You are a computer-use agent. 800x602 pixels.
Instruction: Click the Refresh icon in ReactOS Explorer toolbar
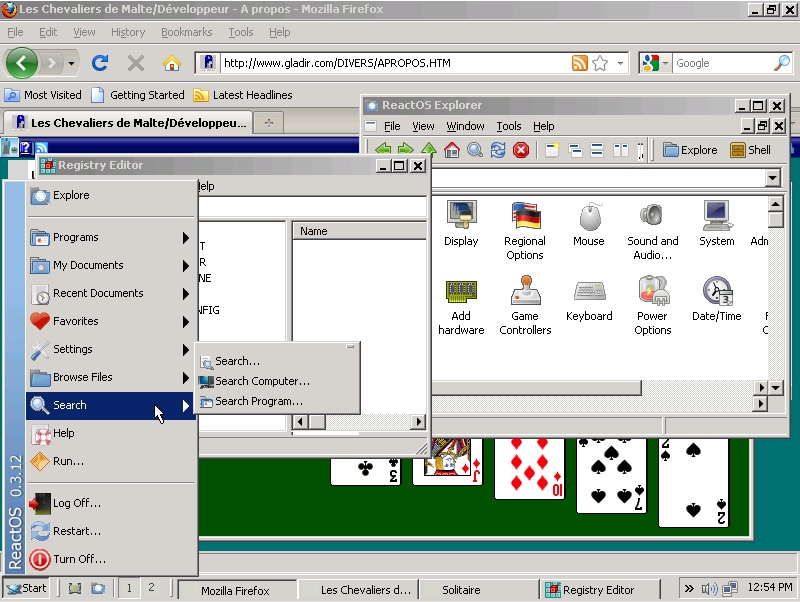pyautogui.click(x=498, y=150)
